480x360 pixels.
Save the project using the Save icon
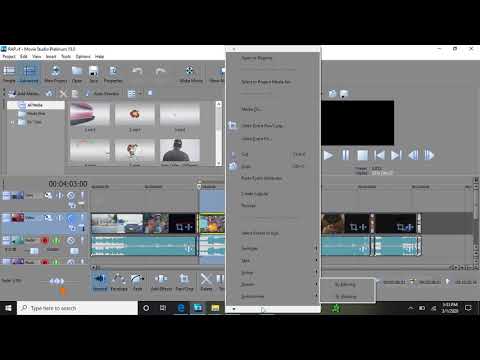point(94,74)
